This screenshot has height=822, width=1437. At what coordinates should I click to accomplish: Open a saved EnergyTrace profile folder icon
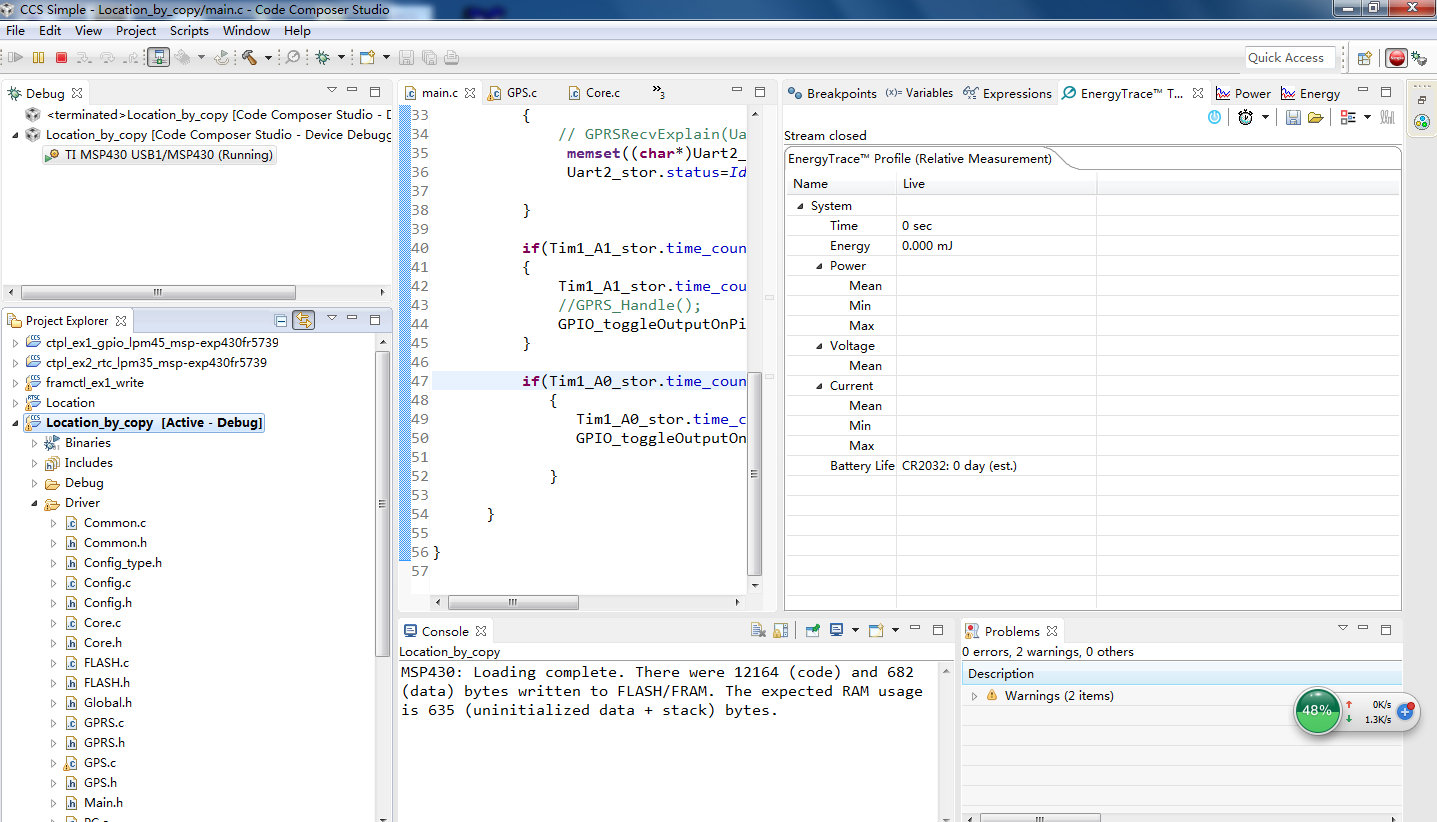1315,117
